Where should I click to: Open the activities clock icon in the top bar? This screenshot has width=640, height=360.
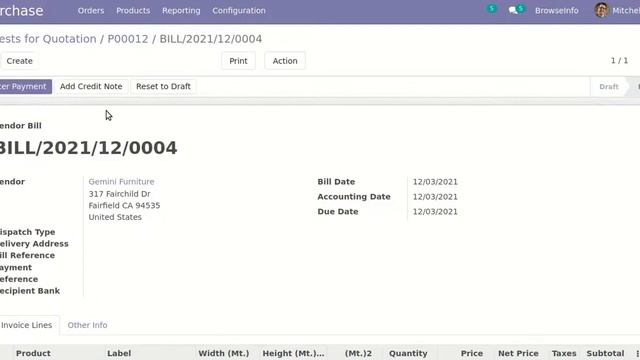492,9
